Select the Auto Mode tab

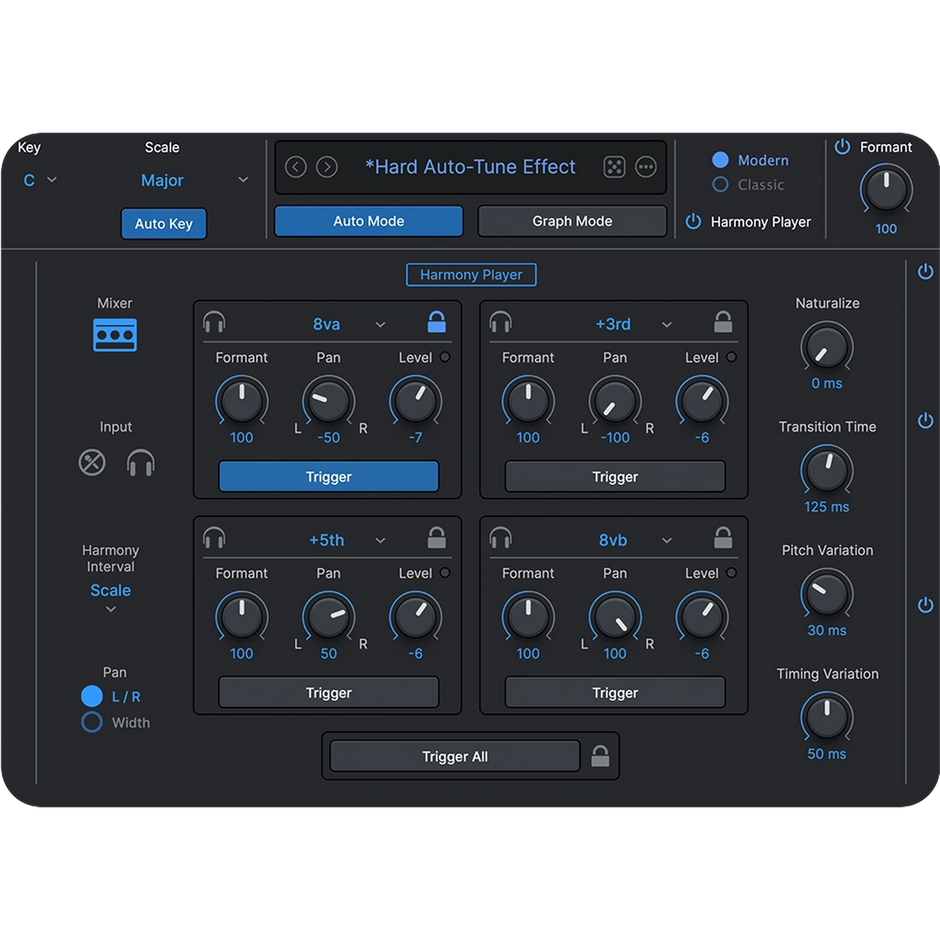(x=368, y=220)
